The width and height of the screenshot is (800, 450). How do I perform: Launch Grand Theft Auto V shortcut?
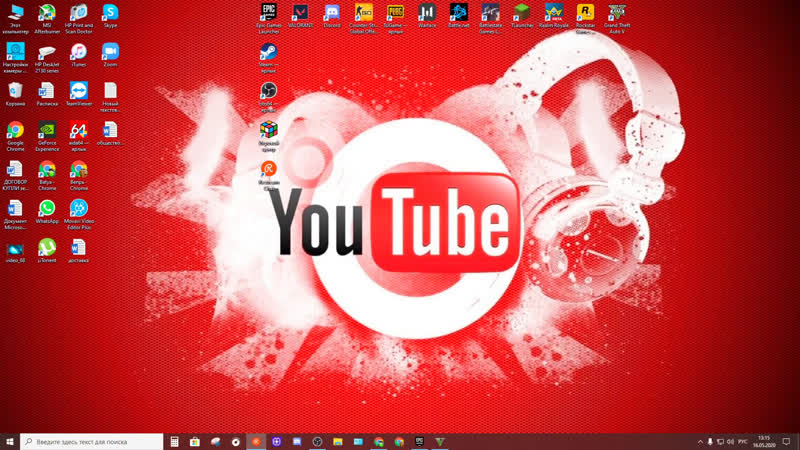(x=617, y=18)
